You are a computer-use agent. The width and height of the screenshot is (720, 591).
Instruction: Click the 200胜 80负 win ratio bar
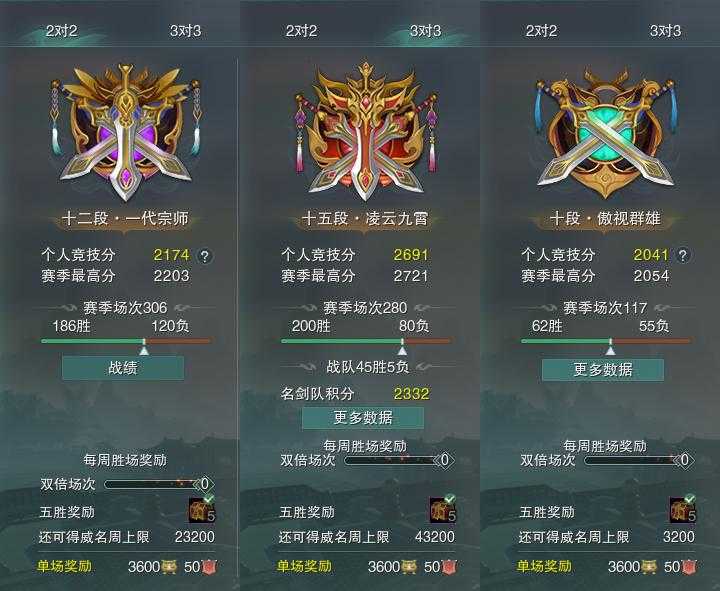point(366,341)
